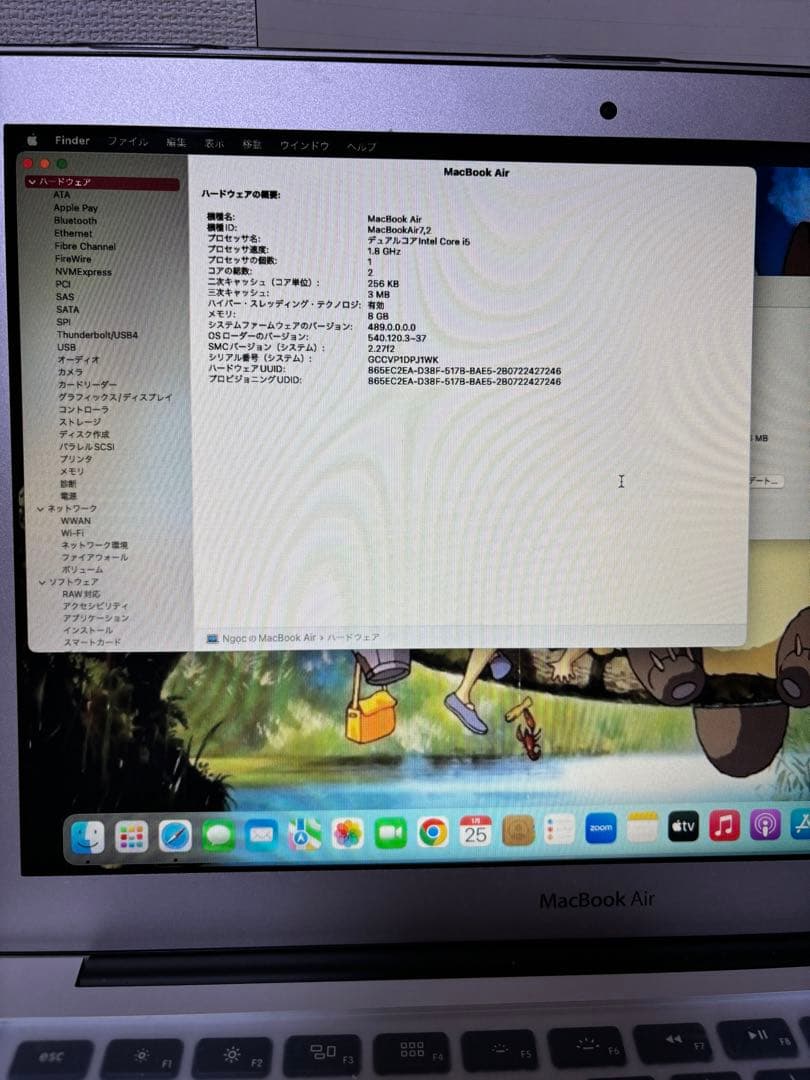Open the Calendar showing the 25th
Screen dimensions: 810x1080
[475, 831]
